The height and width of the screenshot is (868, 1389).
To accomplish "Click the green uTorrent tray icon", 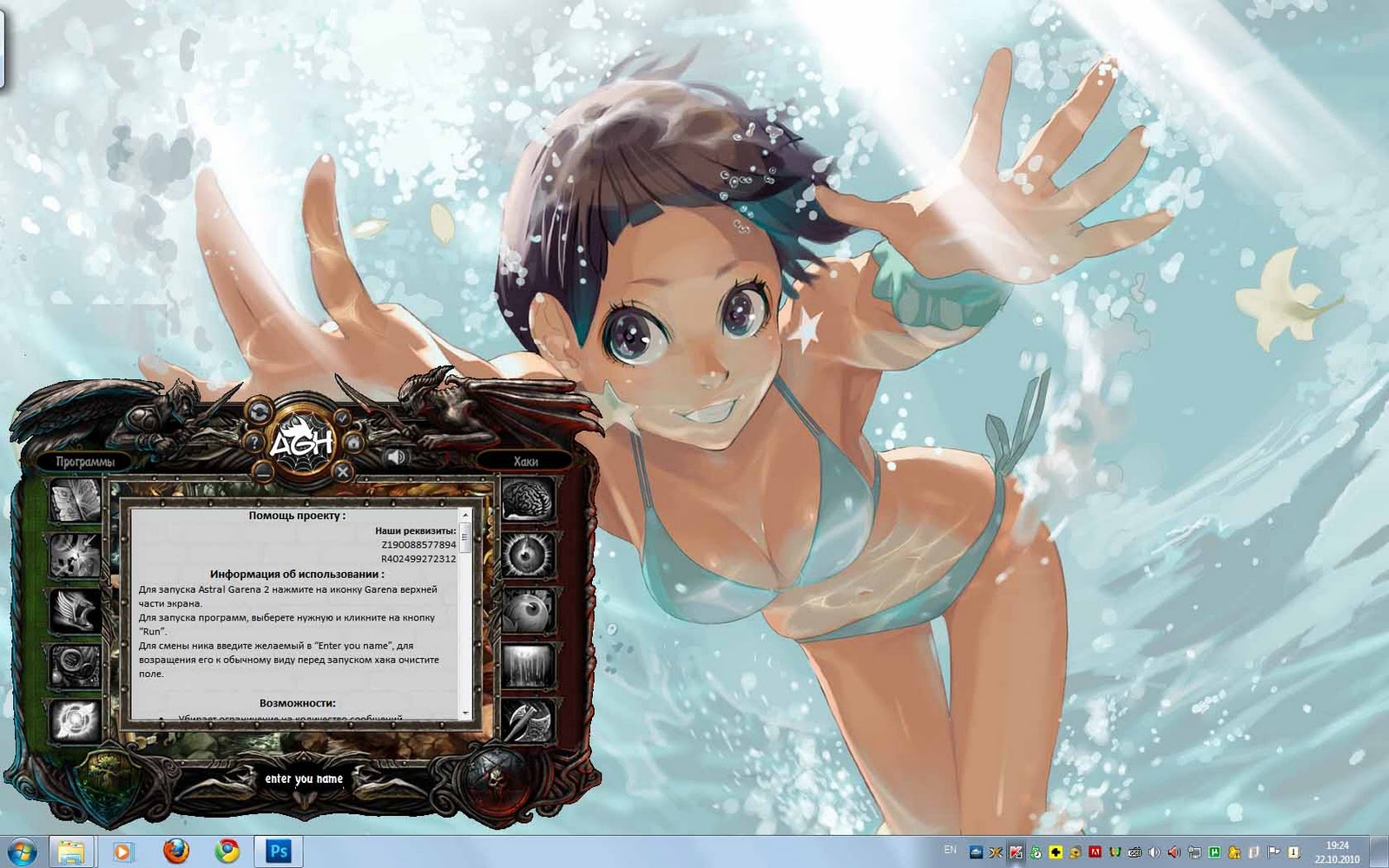I will [x=1214, y=852].
